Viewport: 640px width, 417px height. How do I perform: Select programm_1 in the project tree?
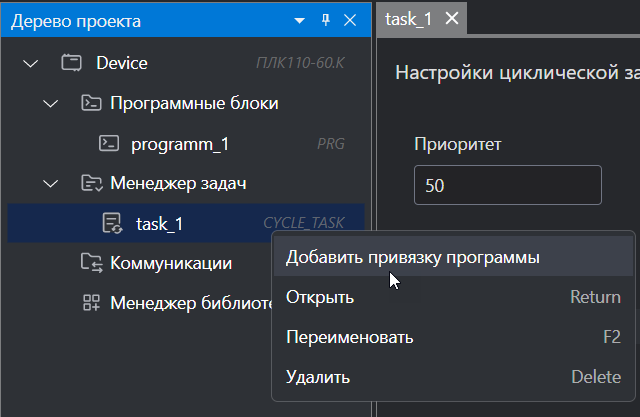pos(180,144)
